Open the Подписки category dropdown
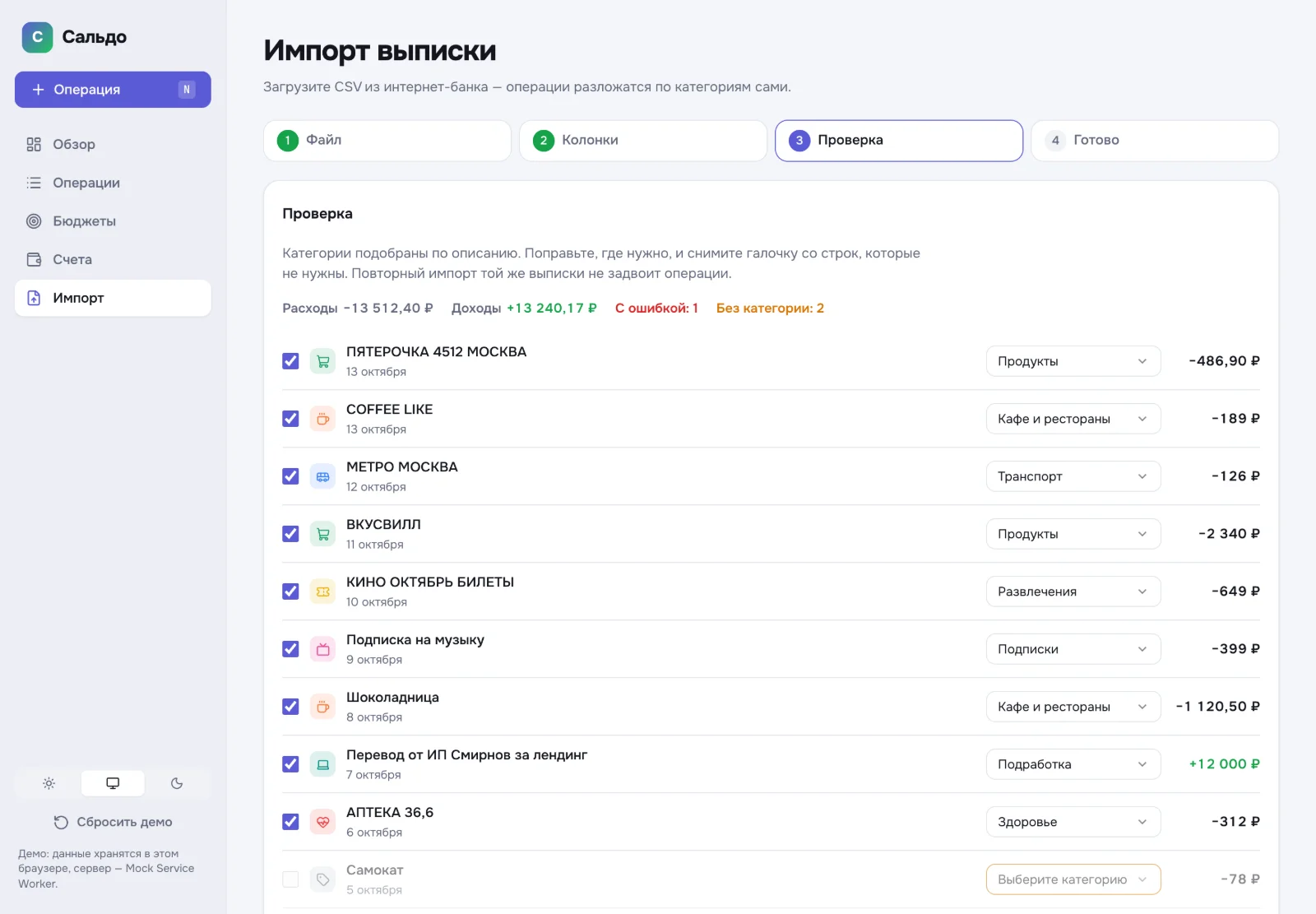This screenshot has height=914, width=1316. coord(1073,649)
